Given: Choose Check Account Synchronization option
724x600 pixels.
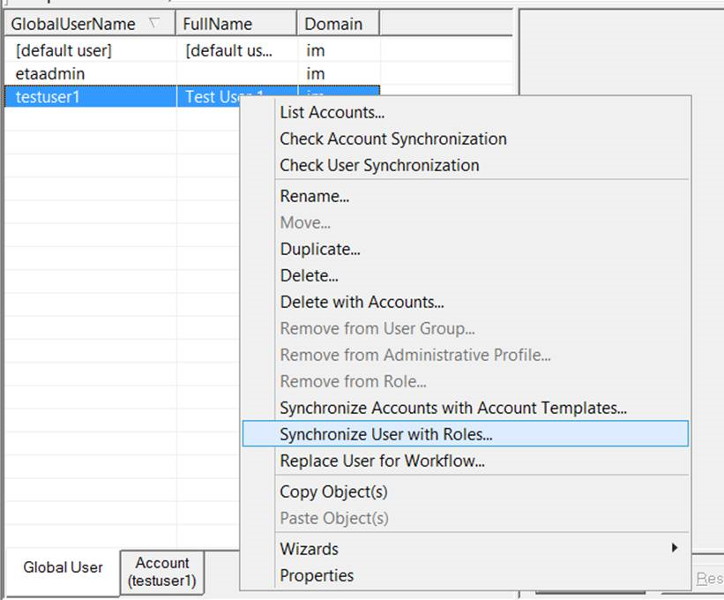Looking at the screenshot, I should pyautogui.click(x=393, y=139).
